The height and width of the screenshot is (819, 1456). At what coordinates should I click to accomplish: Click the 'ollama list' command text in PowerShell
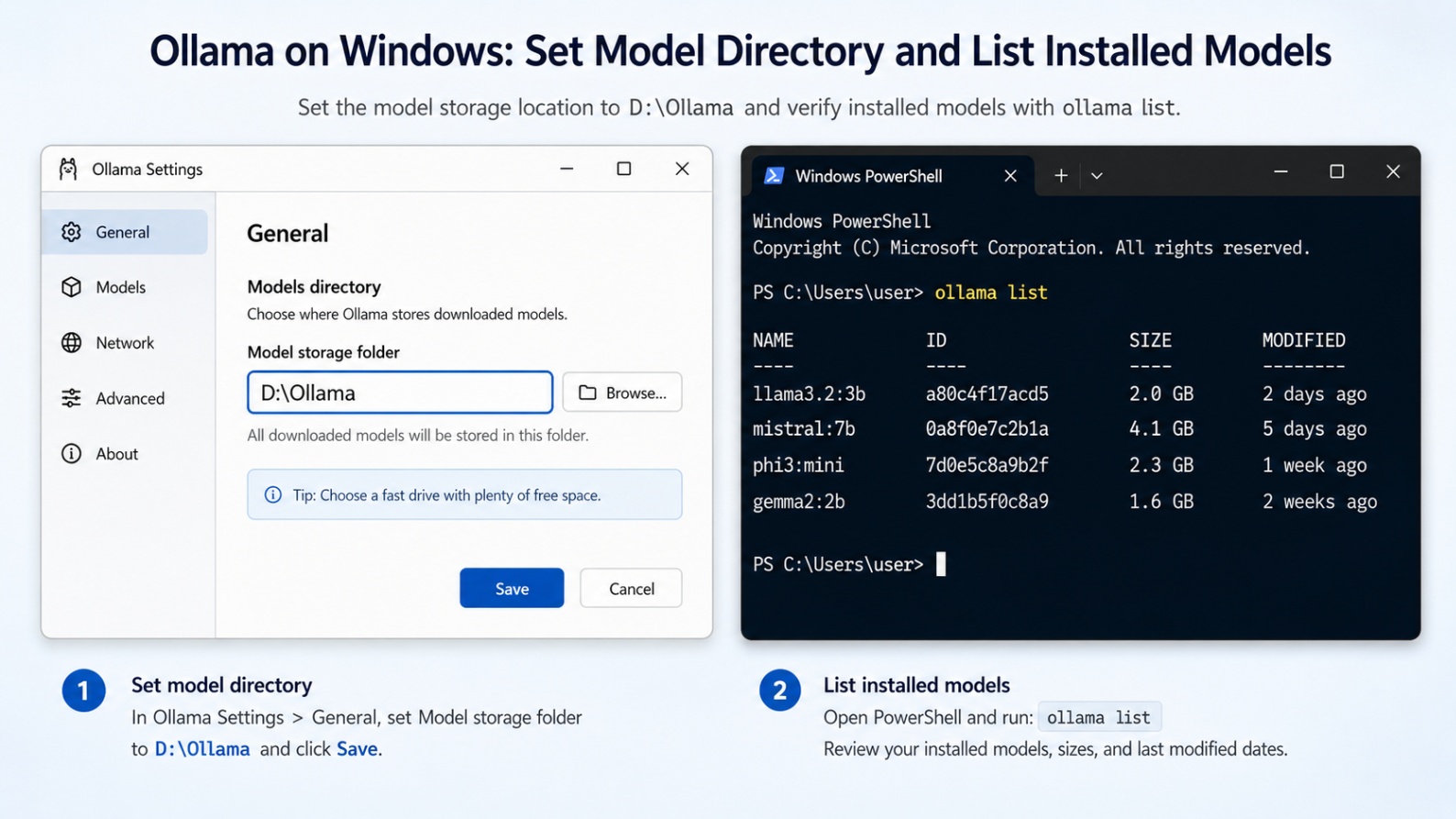coord(990,293)
